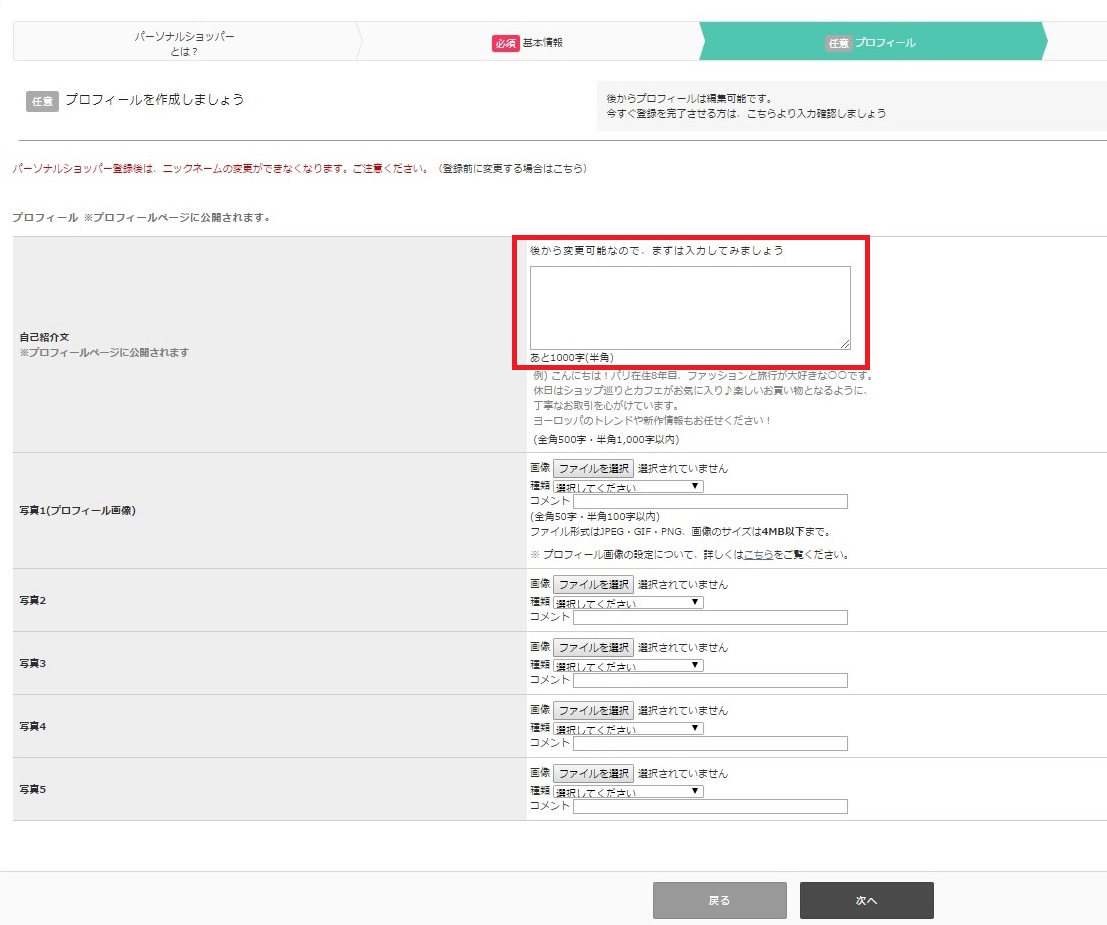Expand the 種類 dropdown for 写真4
1107x925 pixels.
click(628, 728)
